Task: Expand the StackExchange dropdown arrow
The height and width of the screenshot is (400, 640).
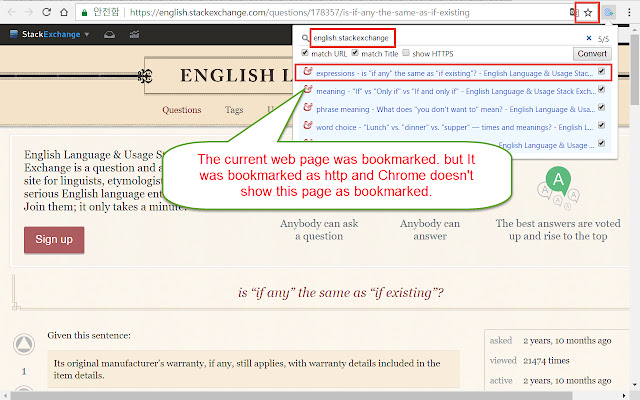Action: pos(87,35)
